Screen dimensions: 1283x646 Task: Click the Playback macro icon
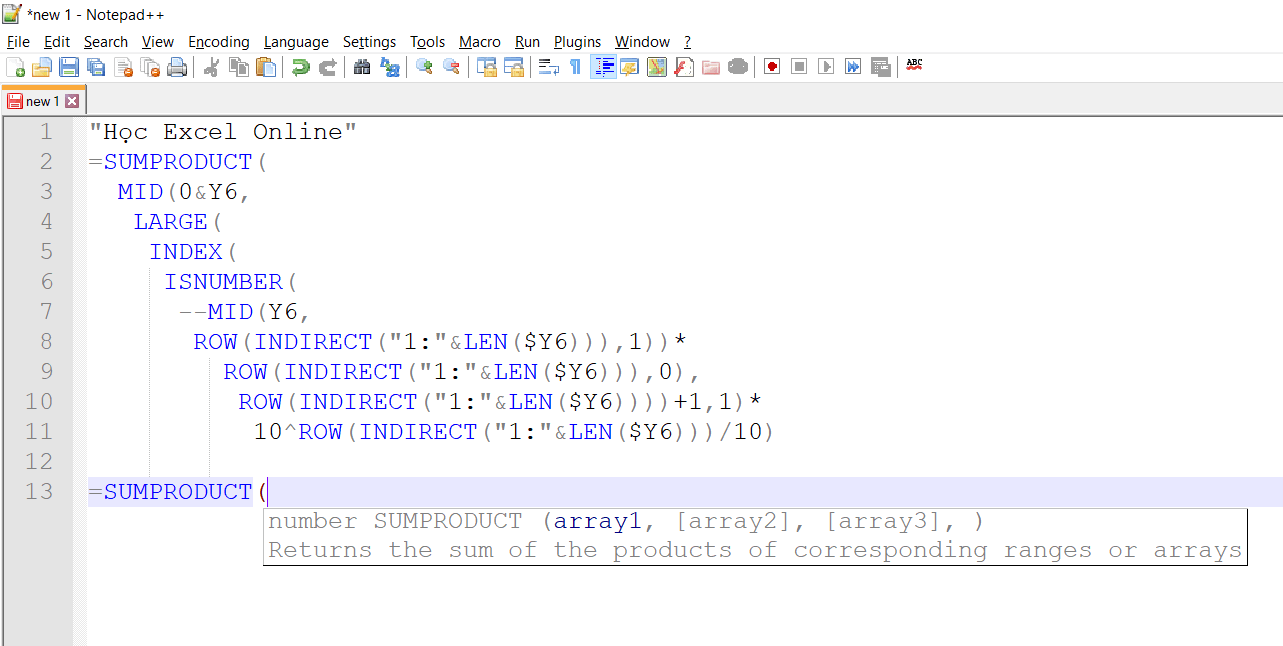pos(826,67)
